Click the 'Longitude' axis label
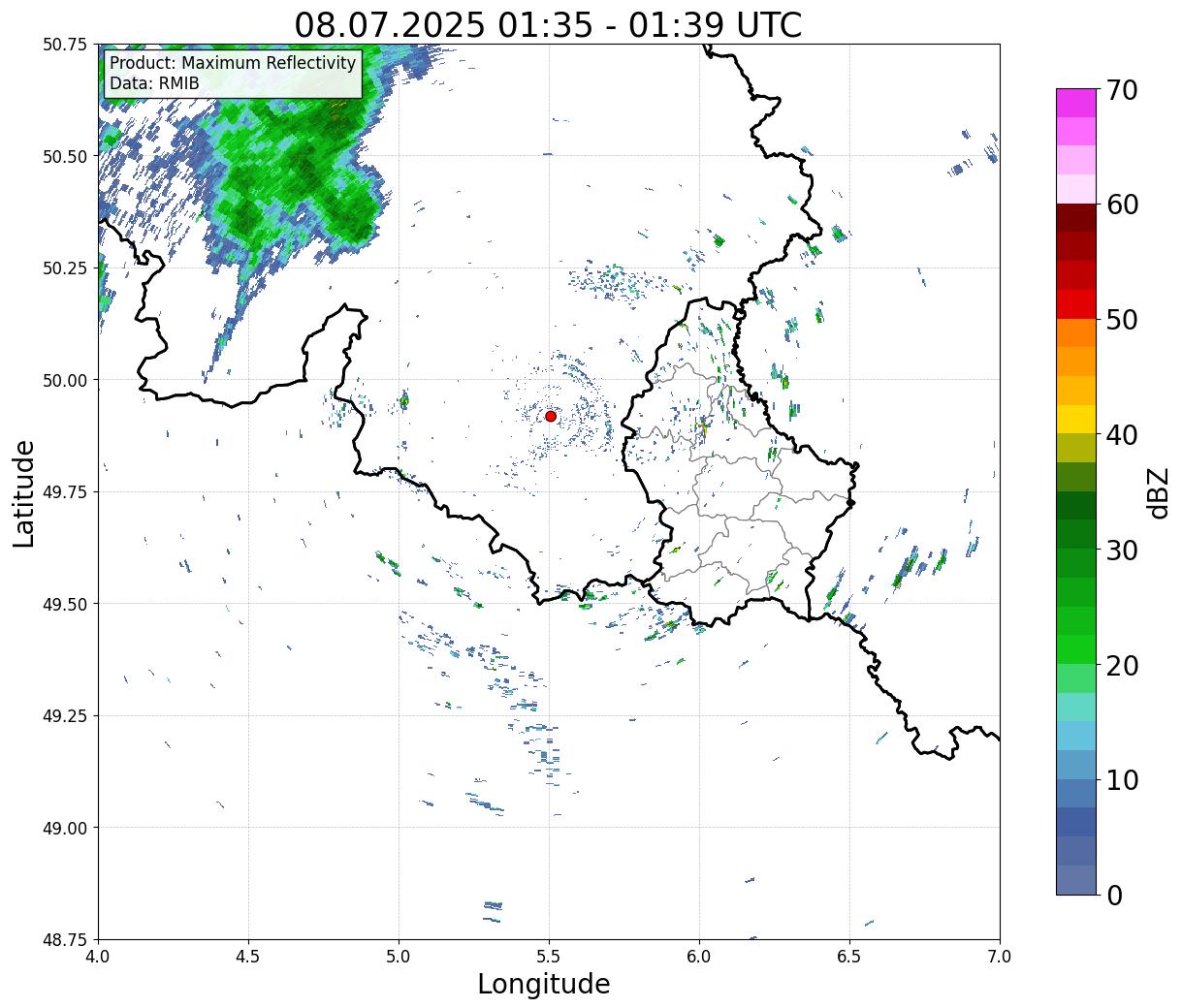The height and width of the screenshot is (1008, 1182). point(544,984)
